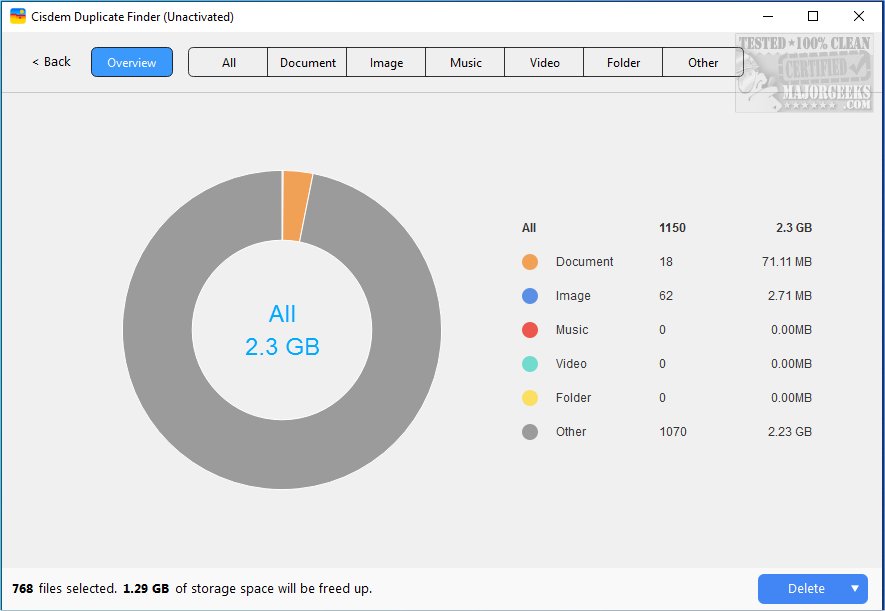Click the yellow Folder legend dot
Viewport: 885px width, 611px height.
(529, 398)
